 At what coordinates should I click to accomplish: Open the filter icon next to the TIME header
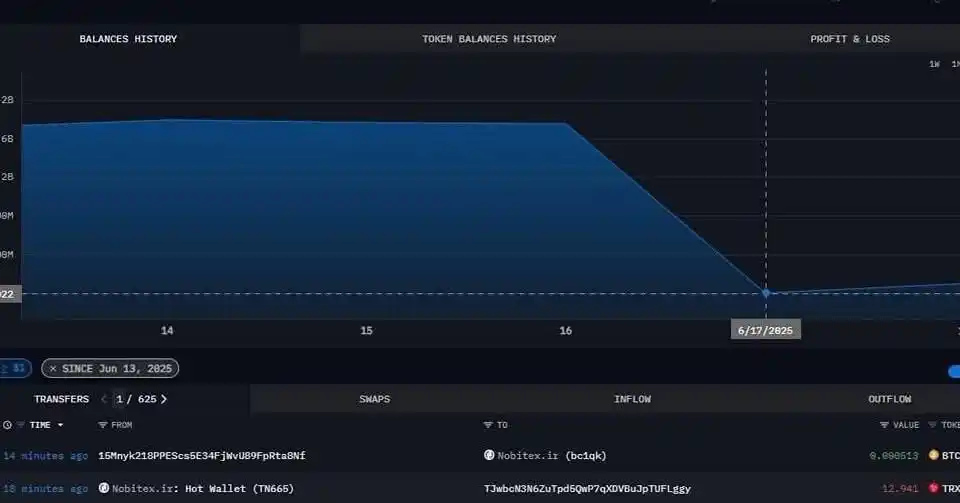[x=20, y=425]
